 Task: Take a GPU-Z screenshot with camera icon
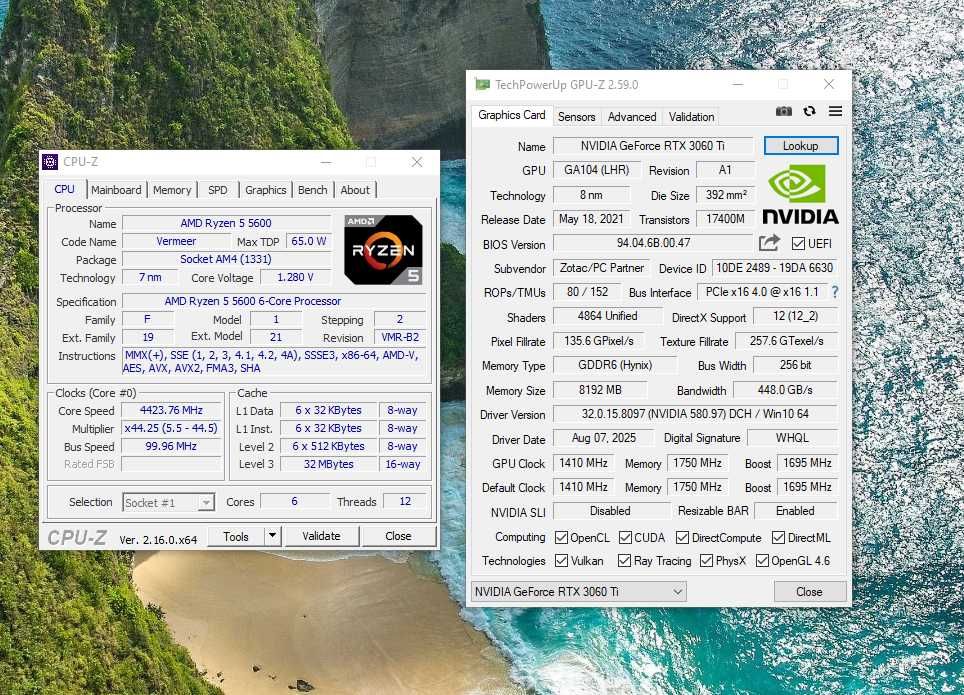pos(783,111)
